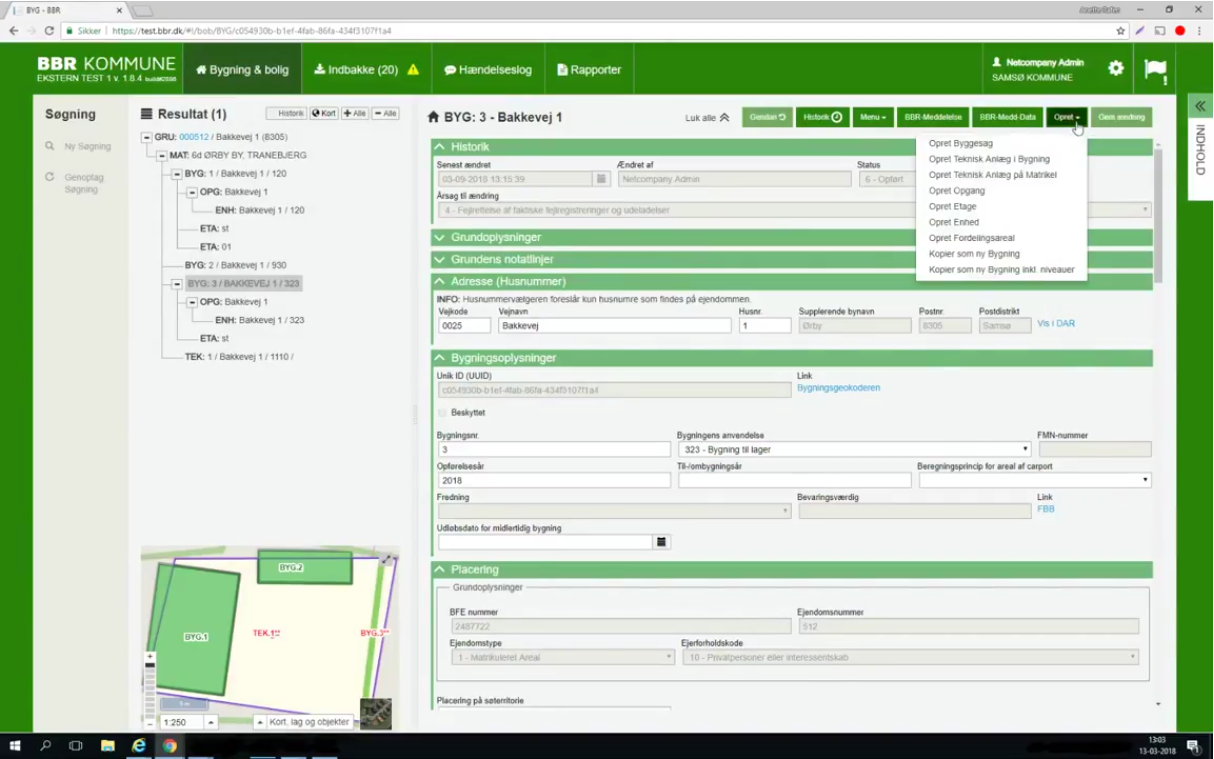Toggle the Beskyttet checkbox

(x=443, y=412)
